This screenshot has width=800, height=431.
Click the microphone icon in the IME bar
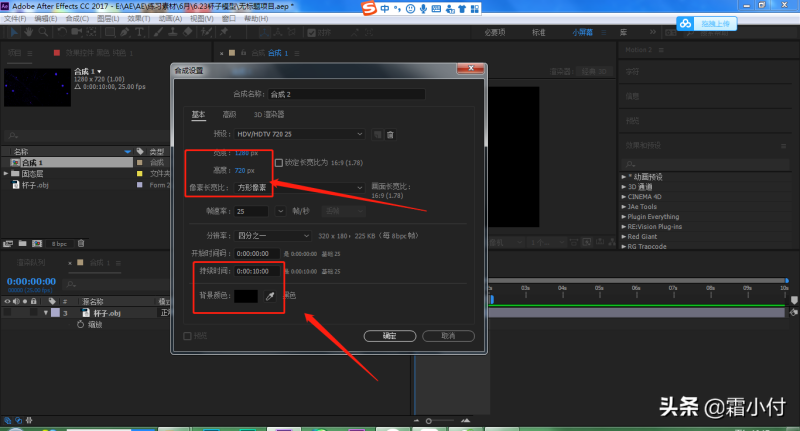pos(423,9)
